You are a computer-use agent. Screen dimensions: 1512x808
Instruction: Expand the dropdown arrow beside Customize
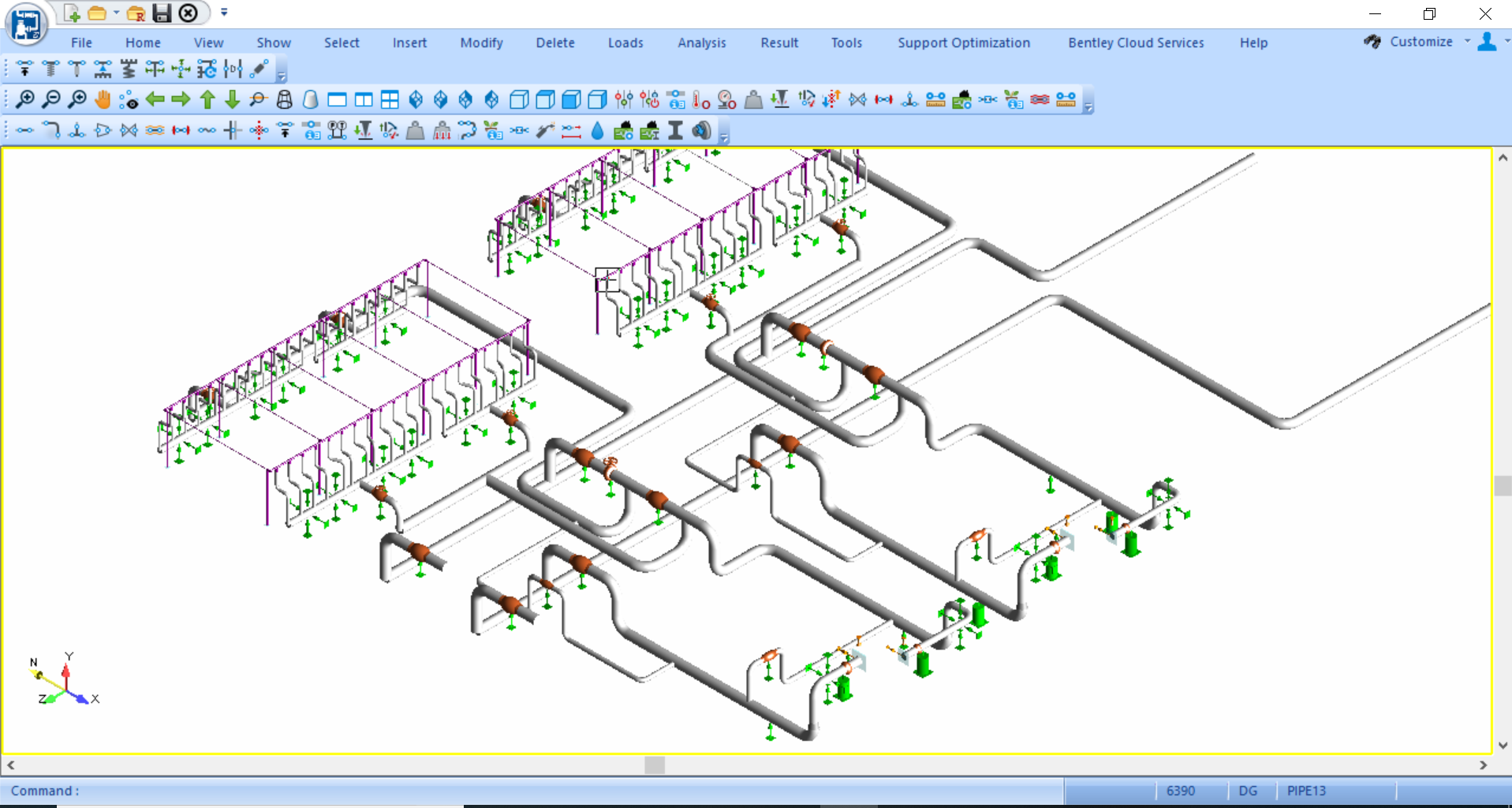(x=1467, y=41)
